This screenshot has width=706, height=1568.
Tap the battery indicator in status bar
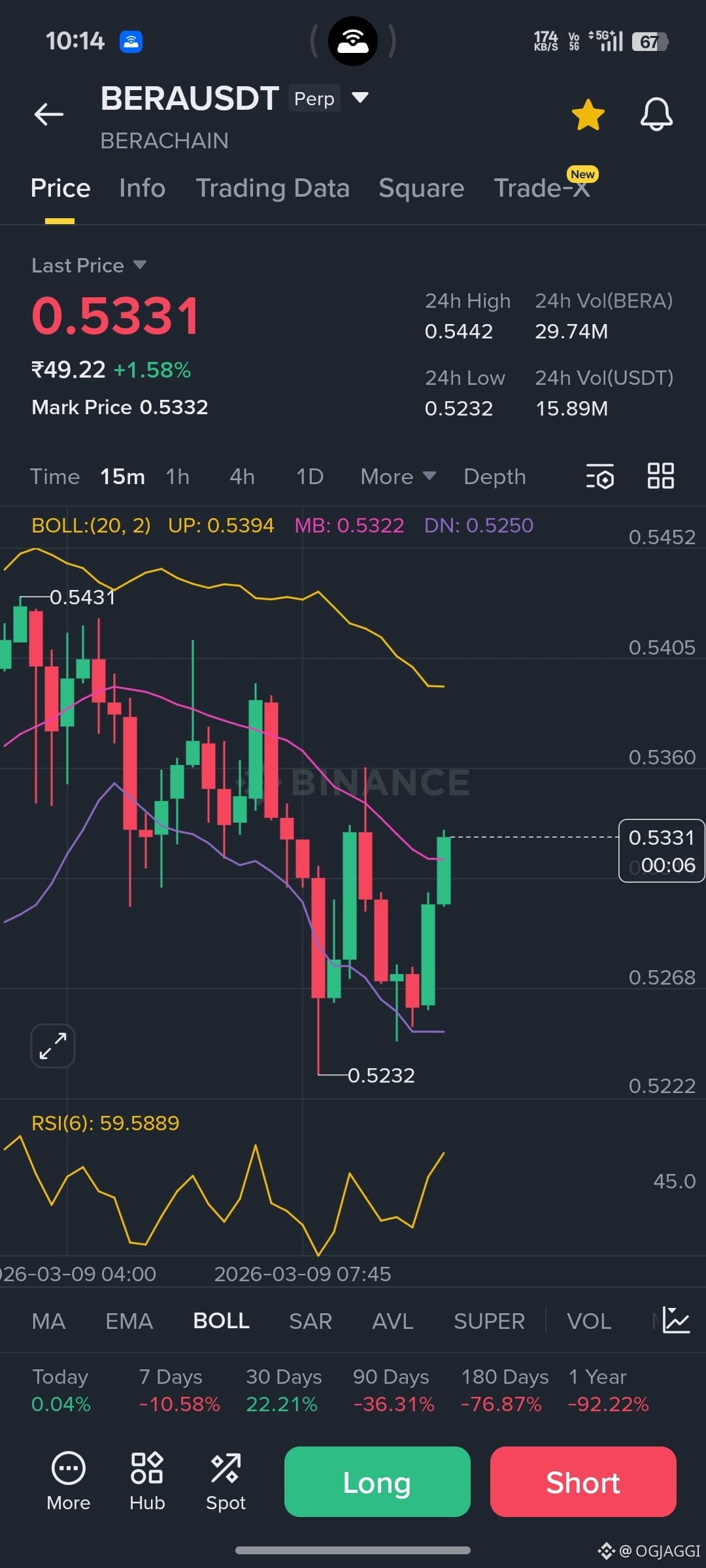click(x=650, y=42)
